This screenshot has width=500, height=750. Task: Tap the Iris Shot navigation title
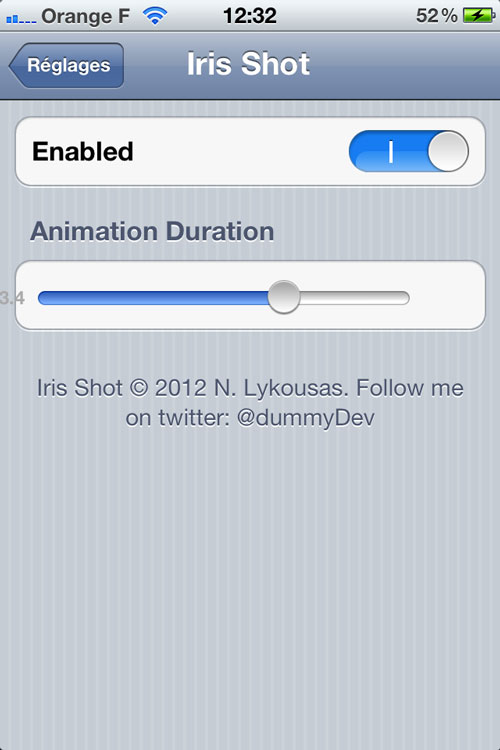248,64
